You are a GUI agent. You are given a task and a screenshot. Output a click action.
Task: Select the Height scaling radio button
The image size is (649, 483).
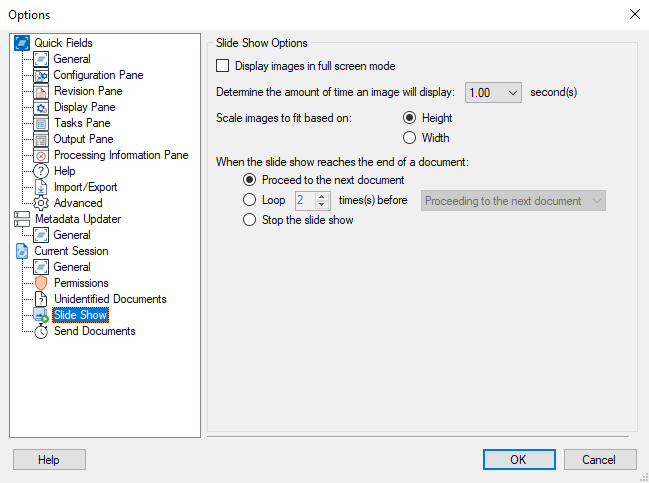coord(409,118)
